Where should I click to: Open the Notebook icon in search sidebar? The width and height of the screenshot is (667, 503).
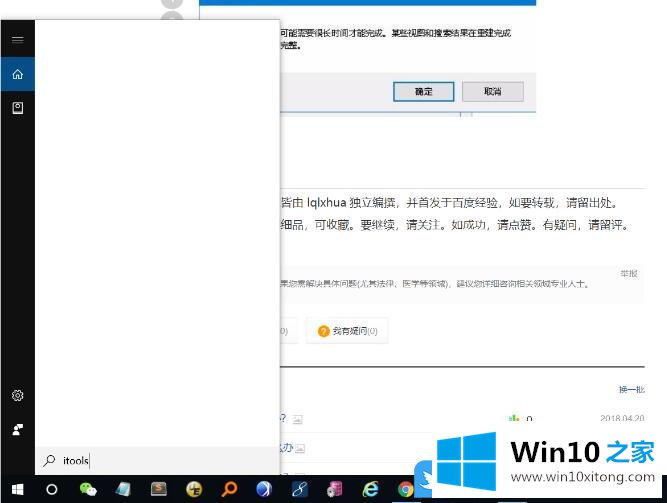tap(17, 108)
